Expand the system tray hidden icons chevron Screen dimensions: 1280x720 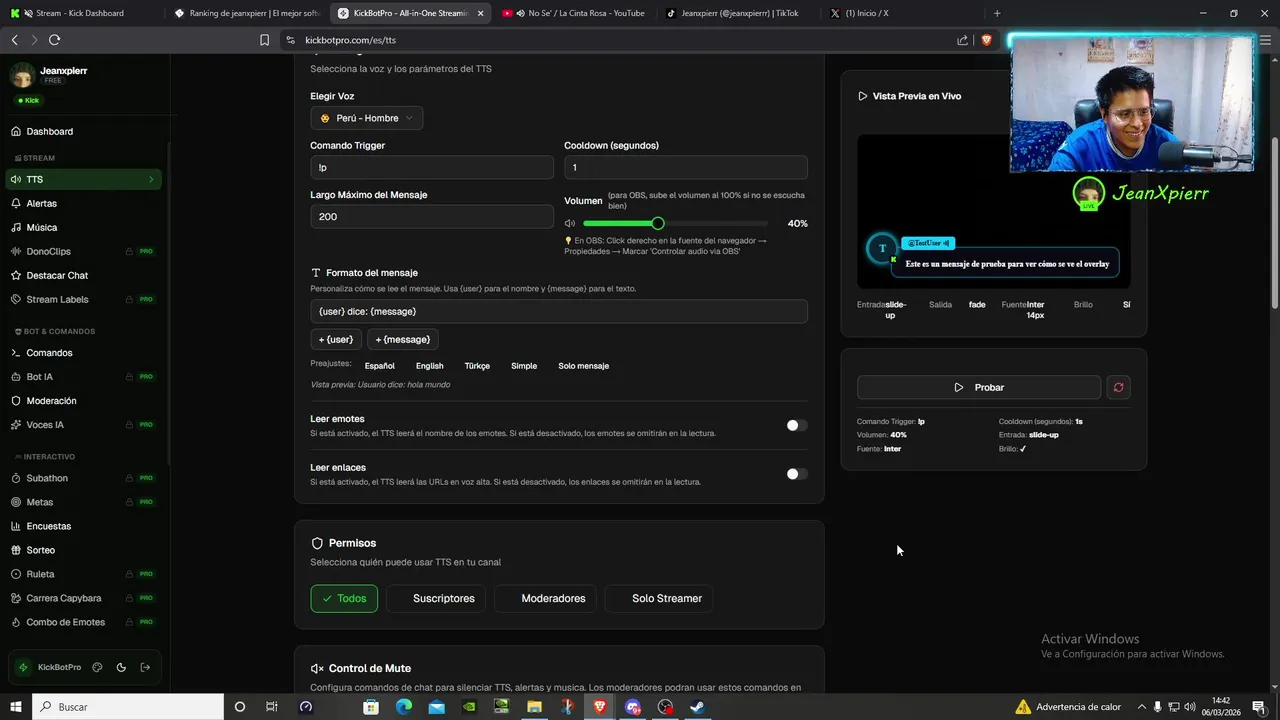(1142, 706)
